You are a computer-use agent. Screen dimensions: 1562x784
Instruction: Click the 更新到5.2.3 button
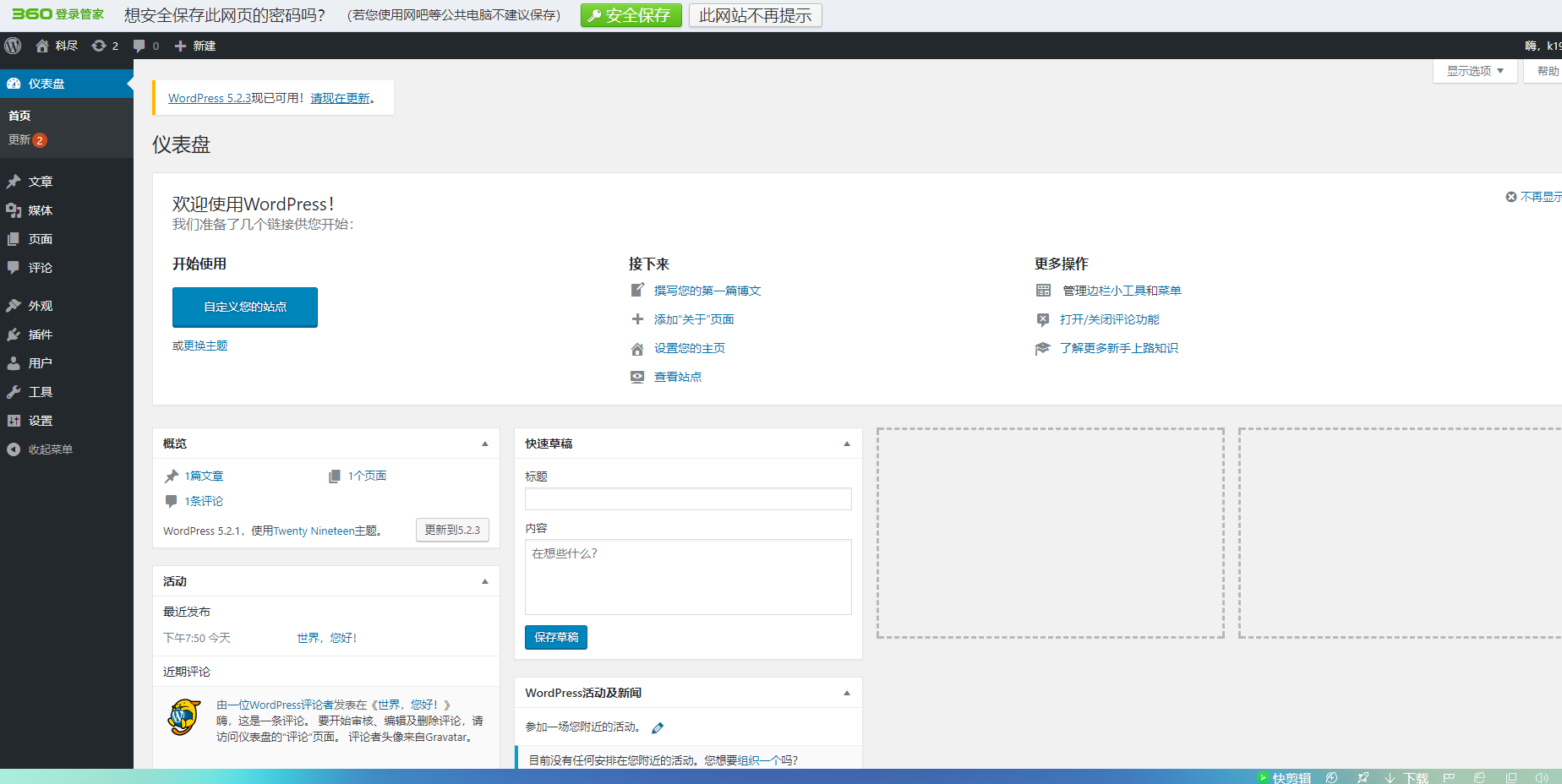pyautogui.click(x=452, y=530)
